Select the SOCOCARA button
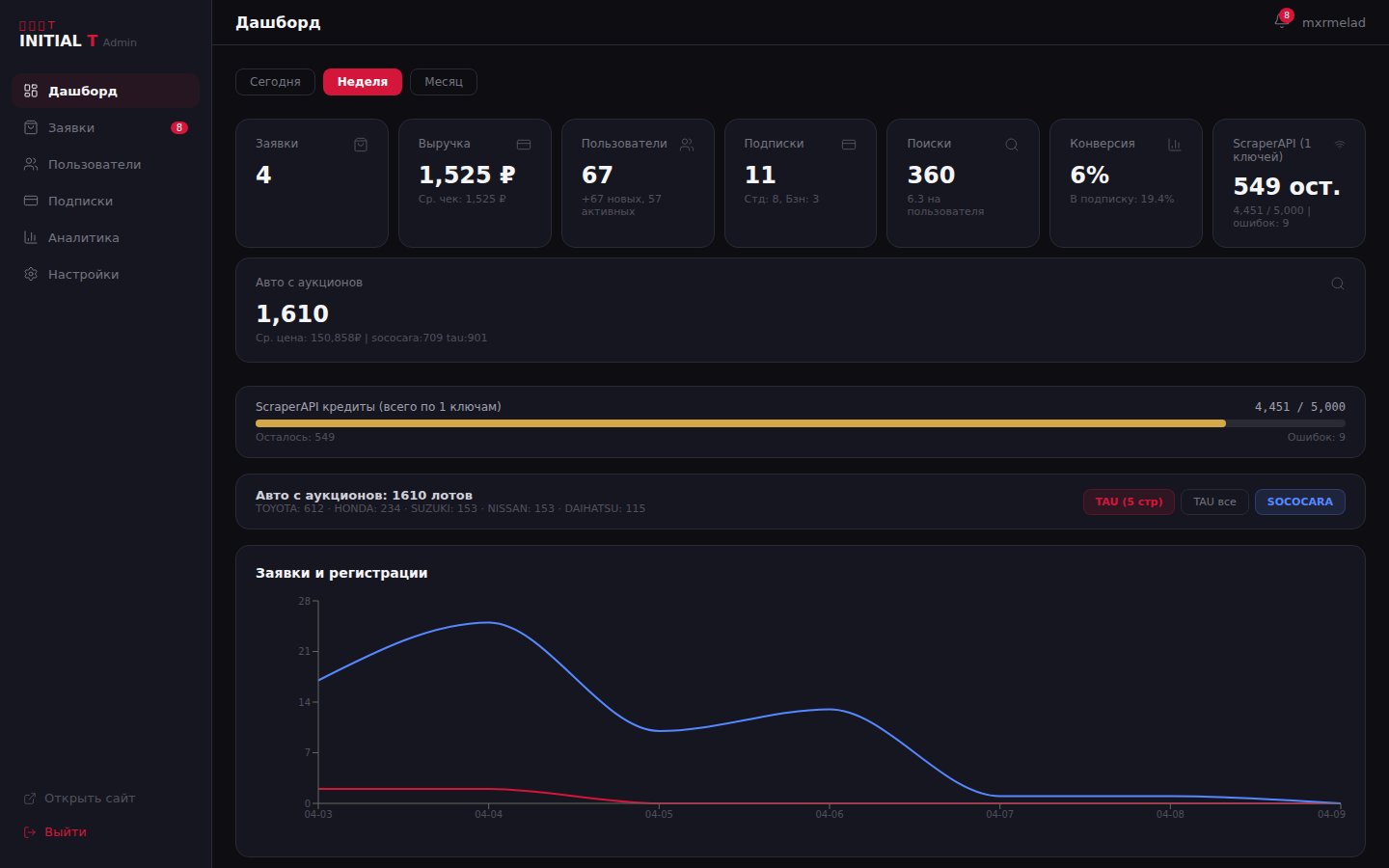This screenshot has height=868, width=1389. (1299, 502)
